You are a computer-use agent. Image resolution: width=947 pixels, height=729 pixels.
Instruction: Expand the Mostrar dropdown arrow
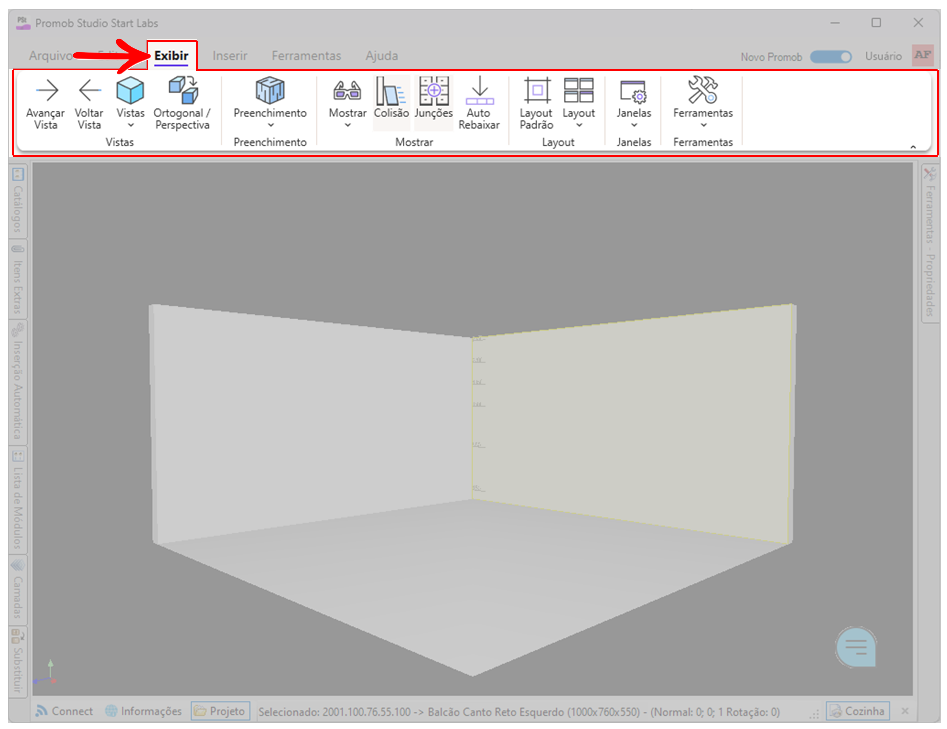348,126
